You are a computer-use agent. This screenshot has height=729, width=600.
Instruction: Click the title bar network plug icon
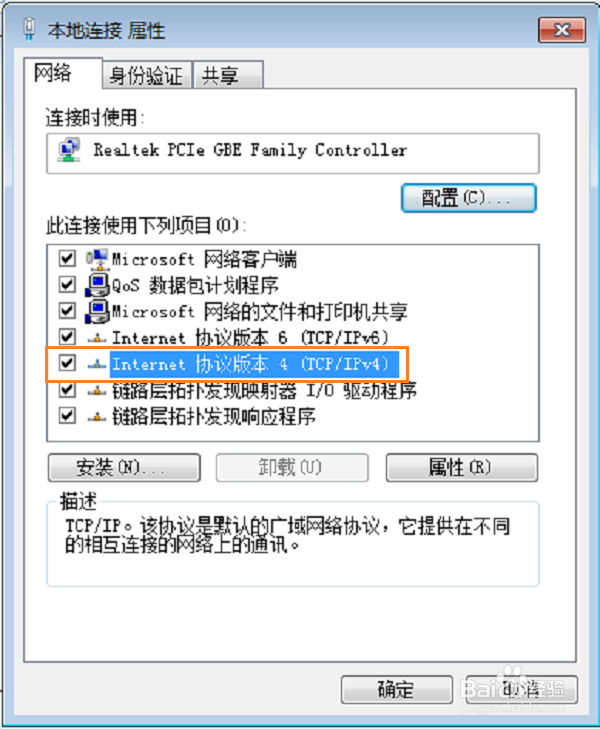click(29, 29)
